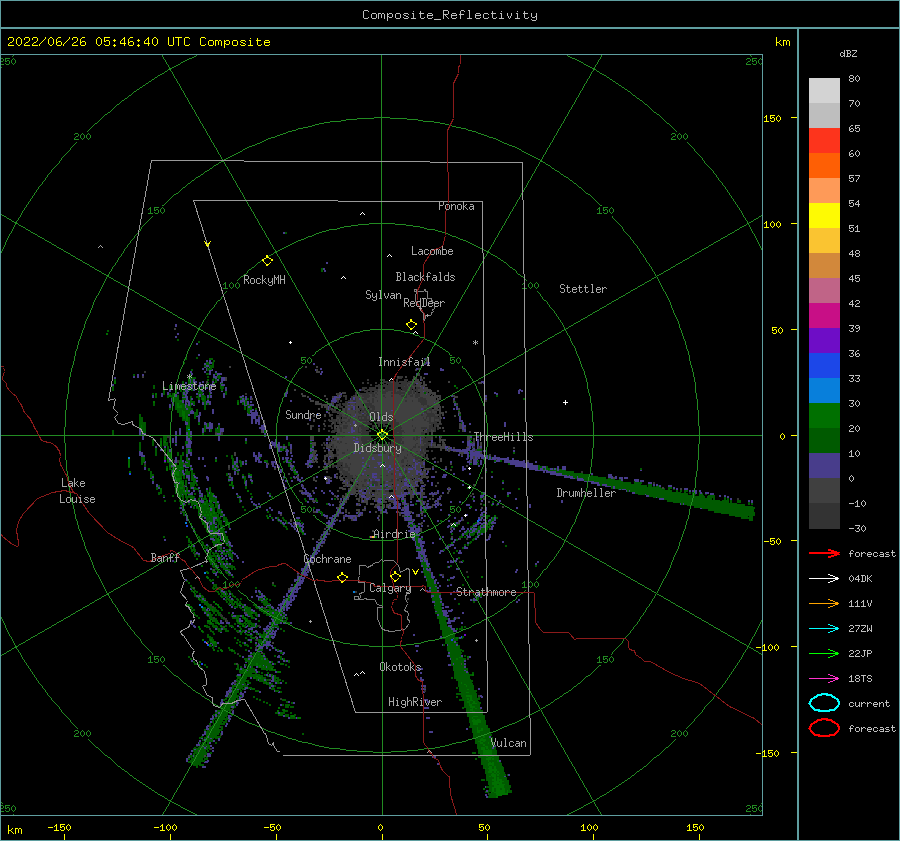Click the Vulcan town label
The height and width of the screenshot is (841, 900).
(509, 743)
